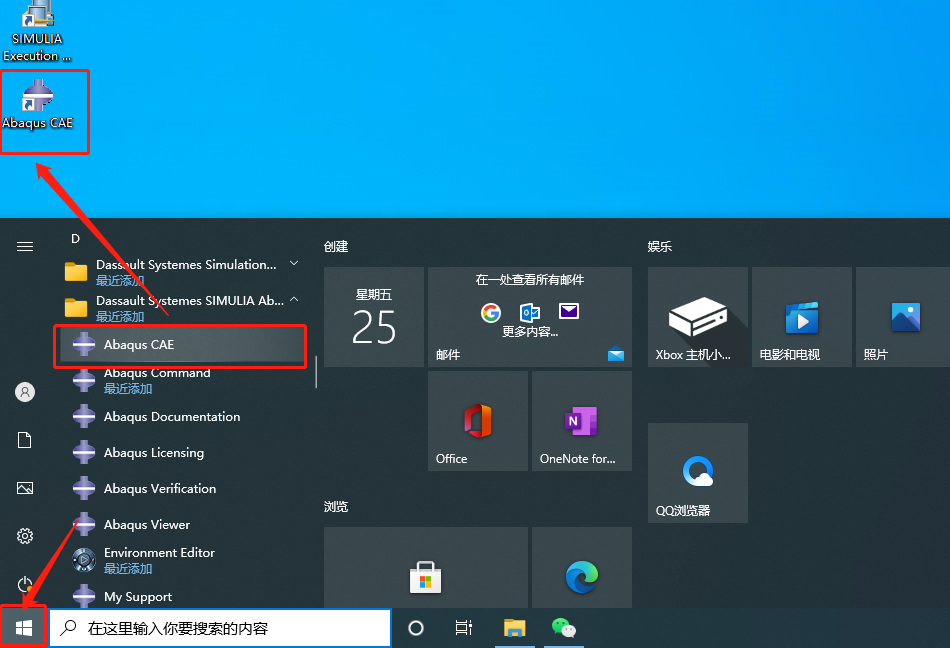Click the Windows Start button

point(24,628)
